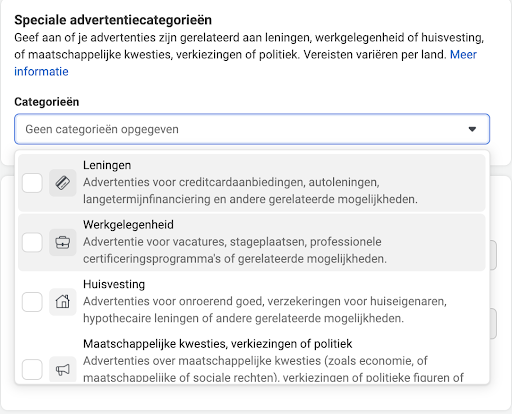Click the 'Categorieën' field label
Image resolution: width=512 pixels, height=414 pixels.
47,102
